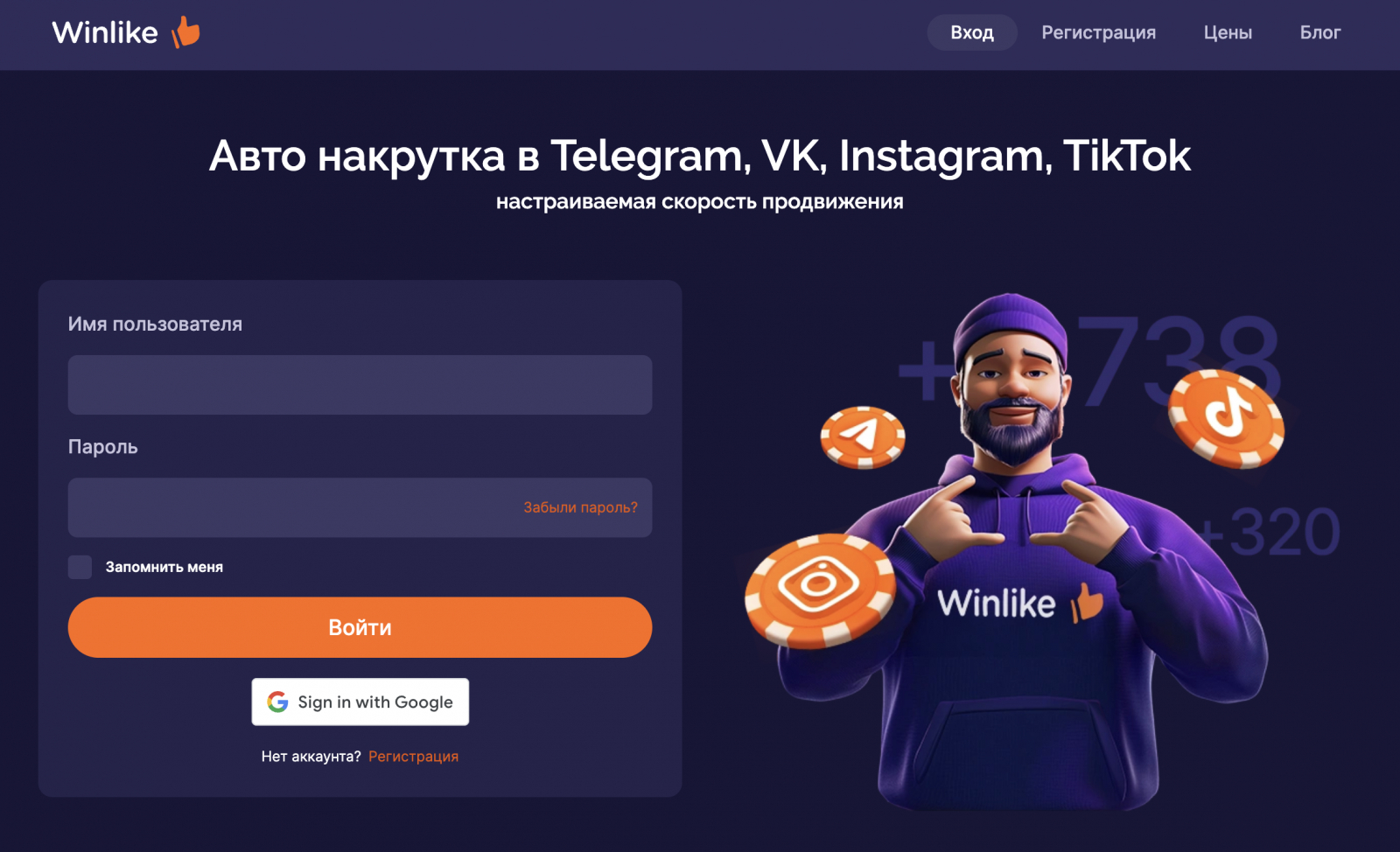Click the Google G logo icon
This screenshot has height=852, width=1400.
pos(277,702)
